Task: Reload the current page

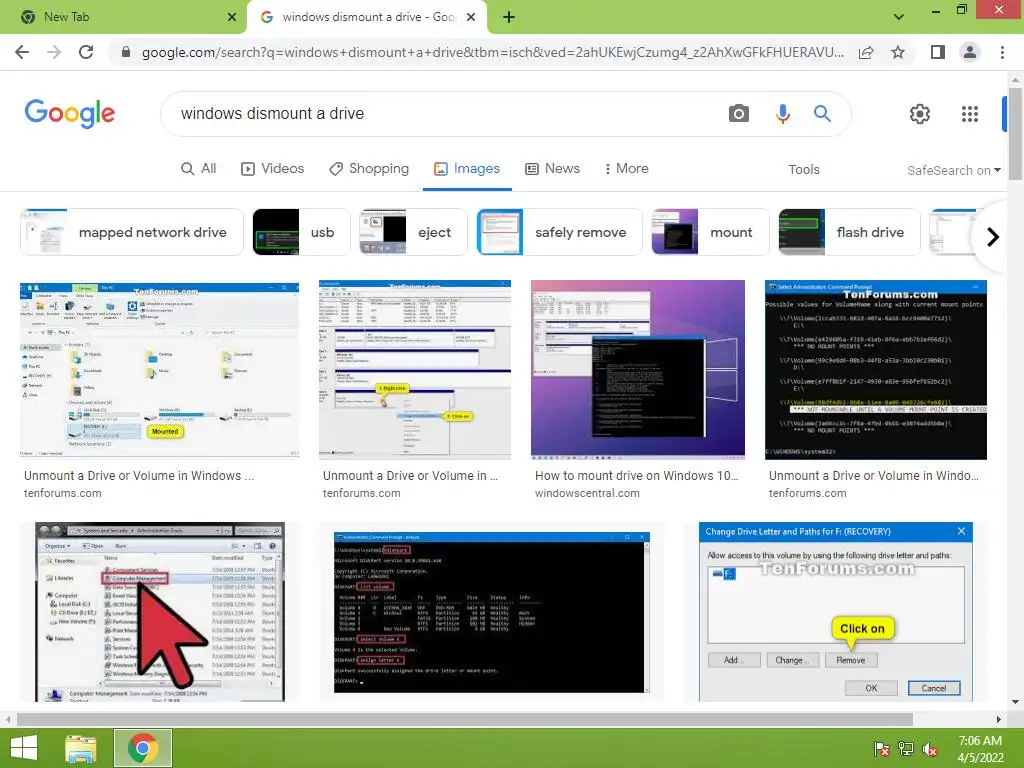Action: click(86, 52)
